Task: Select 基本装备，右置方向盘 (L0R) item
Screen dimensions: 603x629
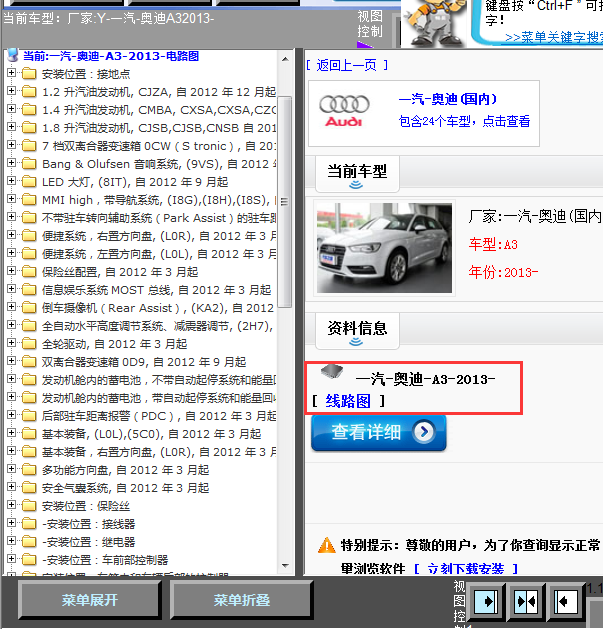Action: coord(159,452)
